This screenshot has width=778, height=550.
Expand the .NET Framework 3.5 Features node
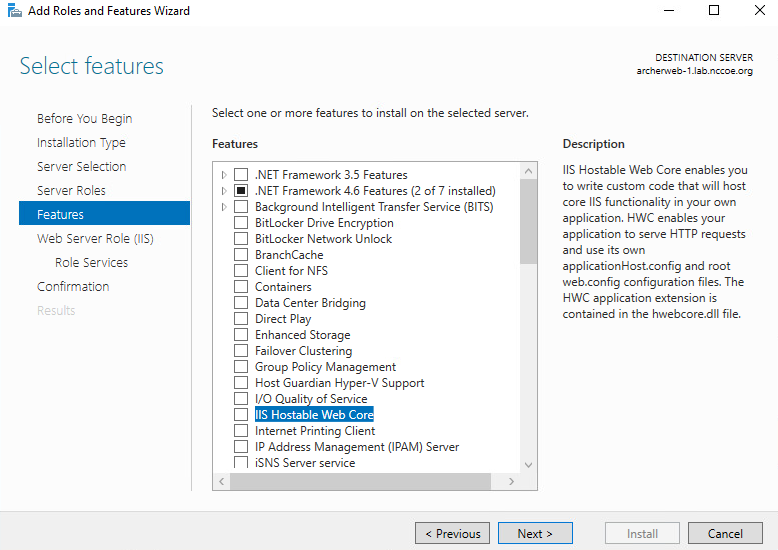224,175
